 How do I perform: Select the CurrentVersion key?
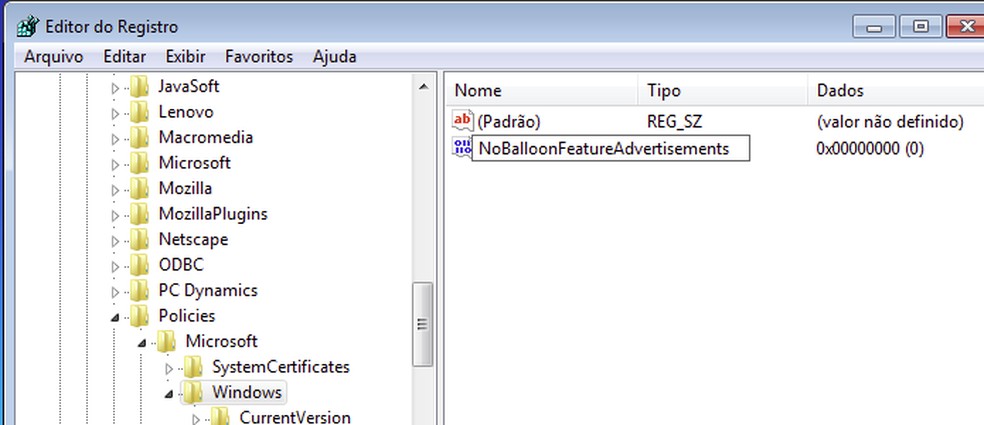pos(295,417)
